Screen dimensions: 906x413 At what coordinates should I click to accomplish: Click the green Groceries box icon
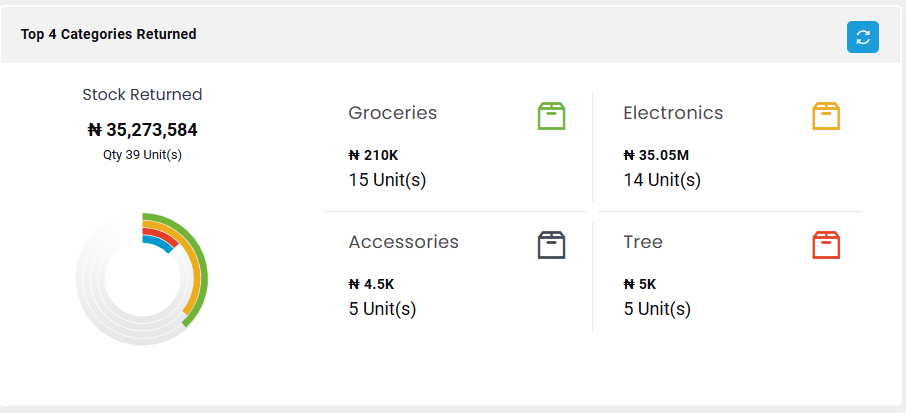point(551,116)
